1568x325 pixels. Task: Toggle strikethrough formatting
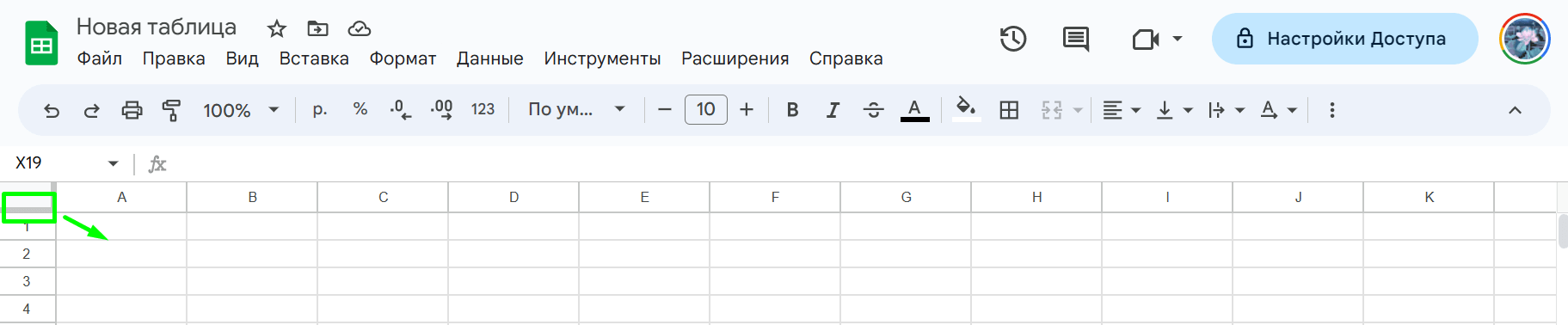873,110
